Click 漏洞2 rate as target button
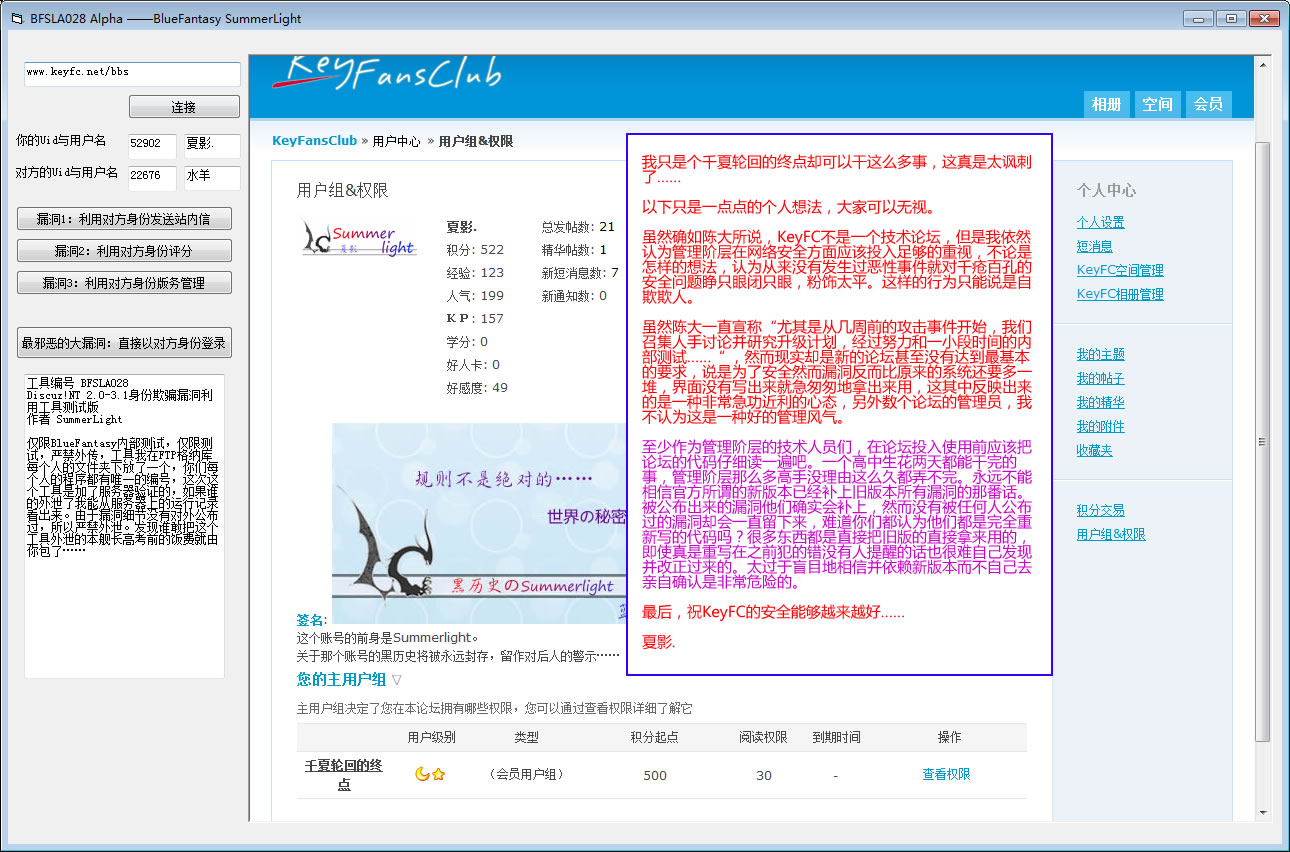This screenshot has width=1290, height=852. (x=124, y=251)
